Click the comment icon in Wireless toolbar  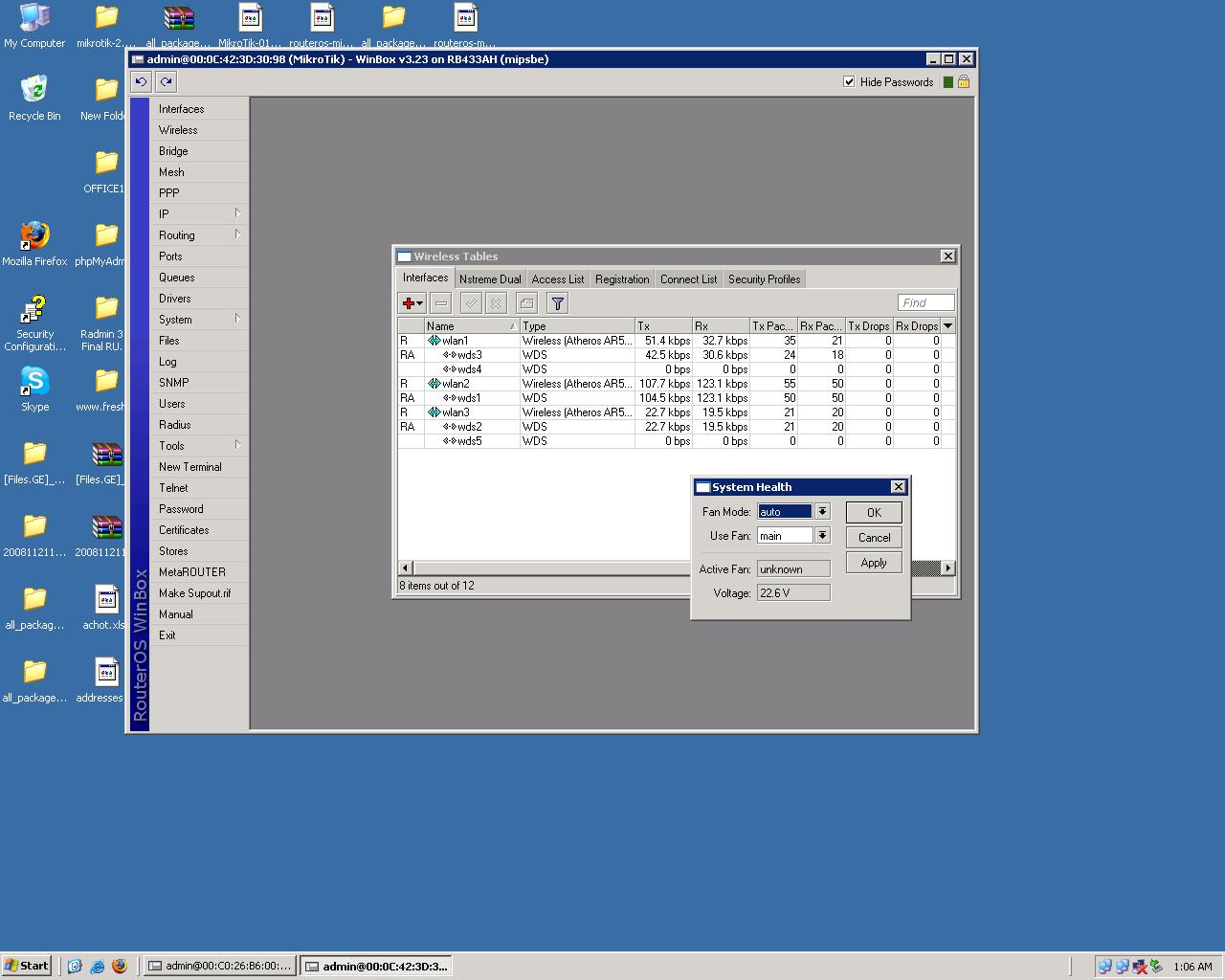[x=526, y=303]
